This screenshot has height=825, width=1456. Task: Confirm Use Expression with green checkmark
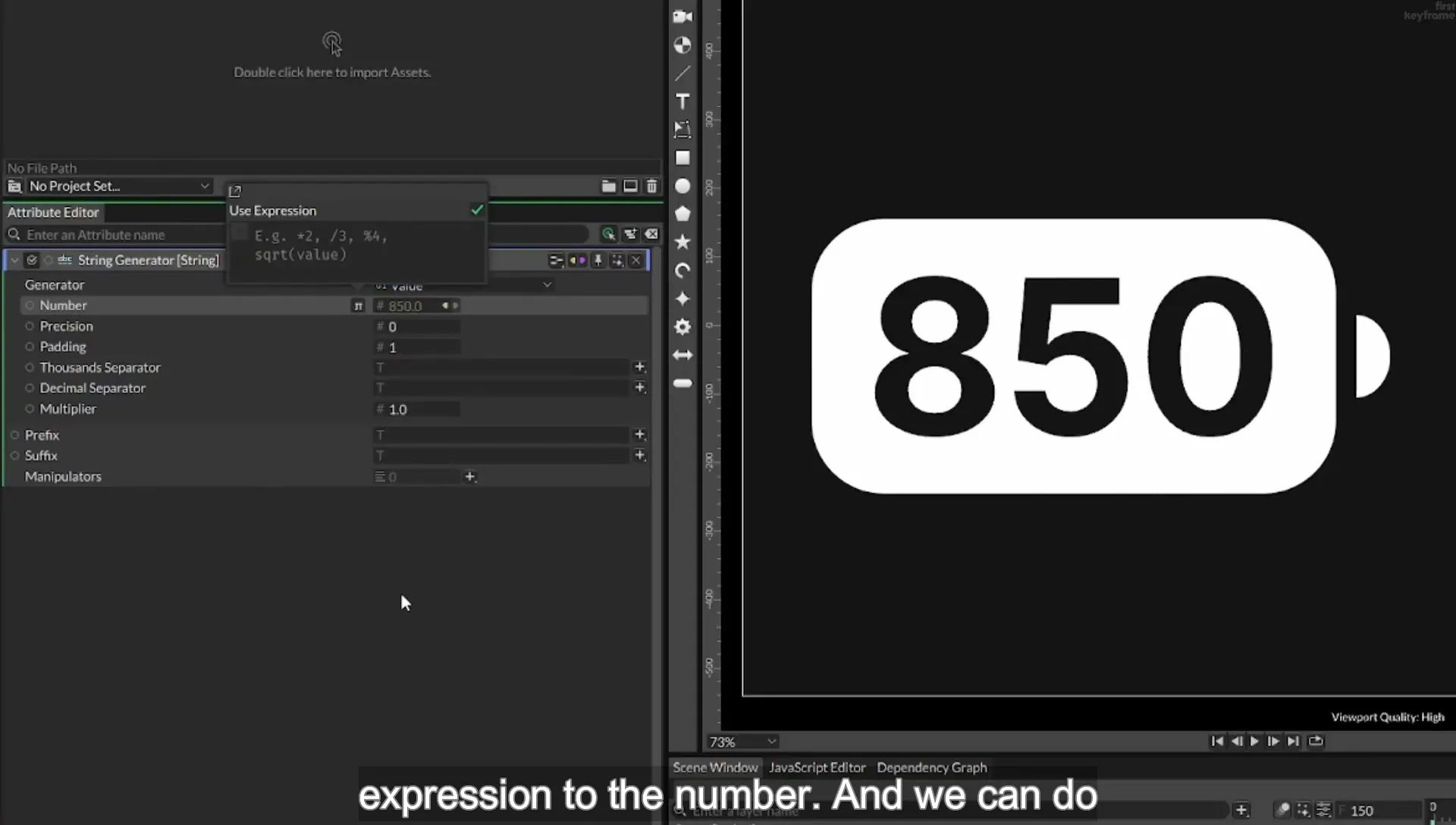pyautogui.click(x=477, y=210)
